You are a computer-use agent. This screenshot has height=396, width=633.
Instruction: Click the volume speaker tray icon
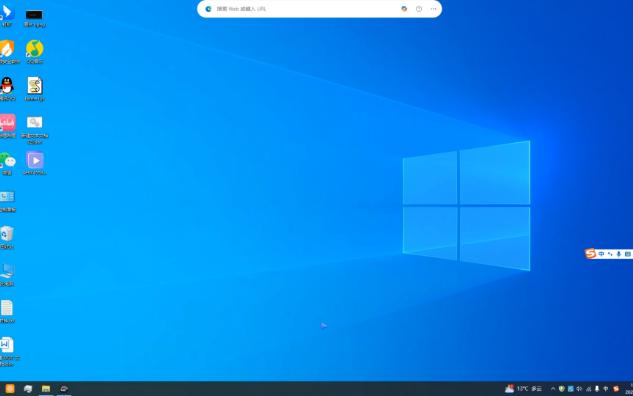coord(579,389)
